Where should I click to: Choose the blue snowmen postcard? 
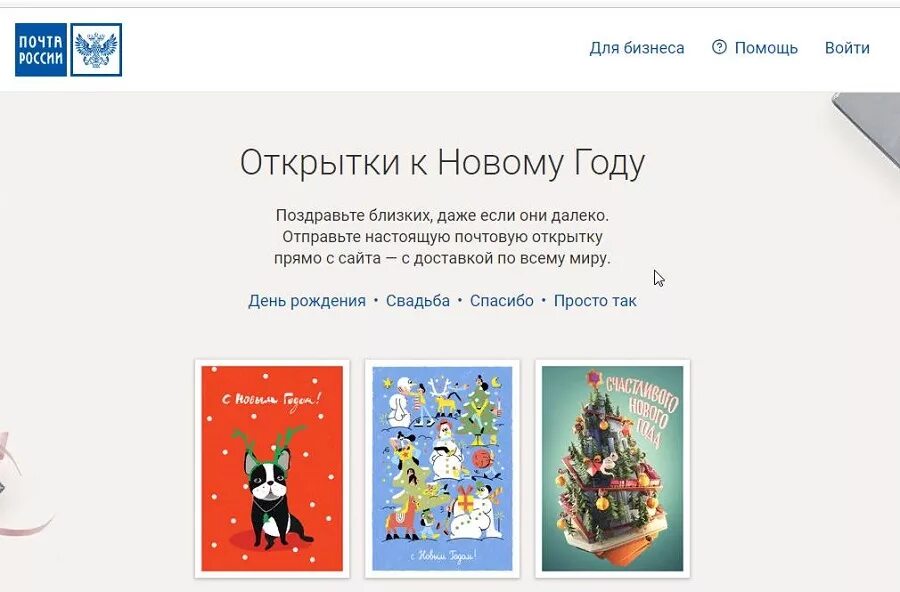click(x=442, y=469)
